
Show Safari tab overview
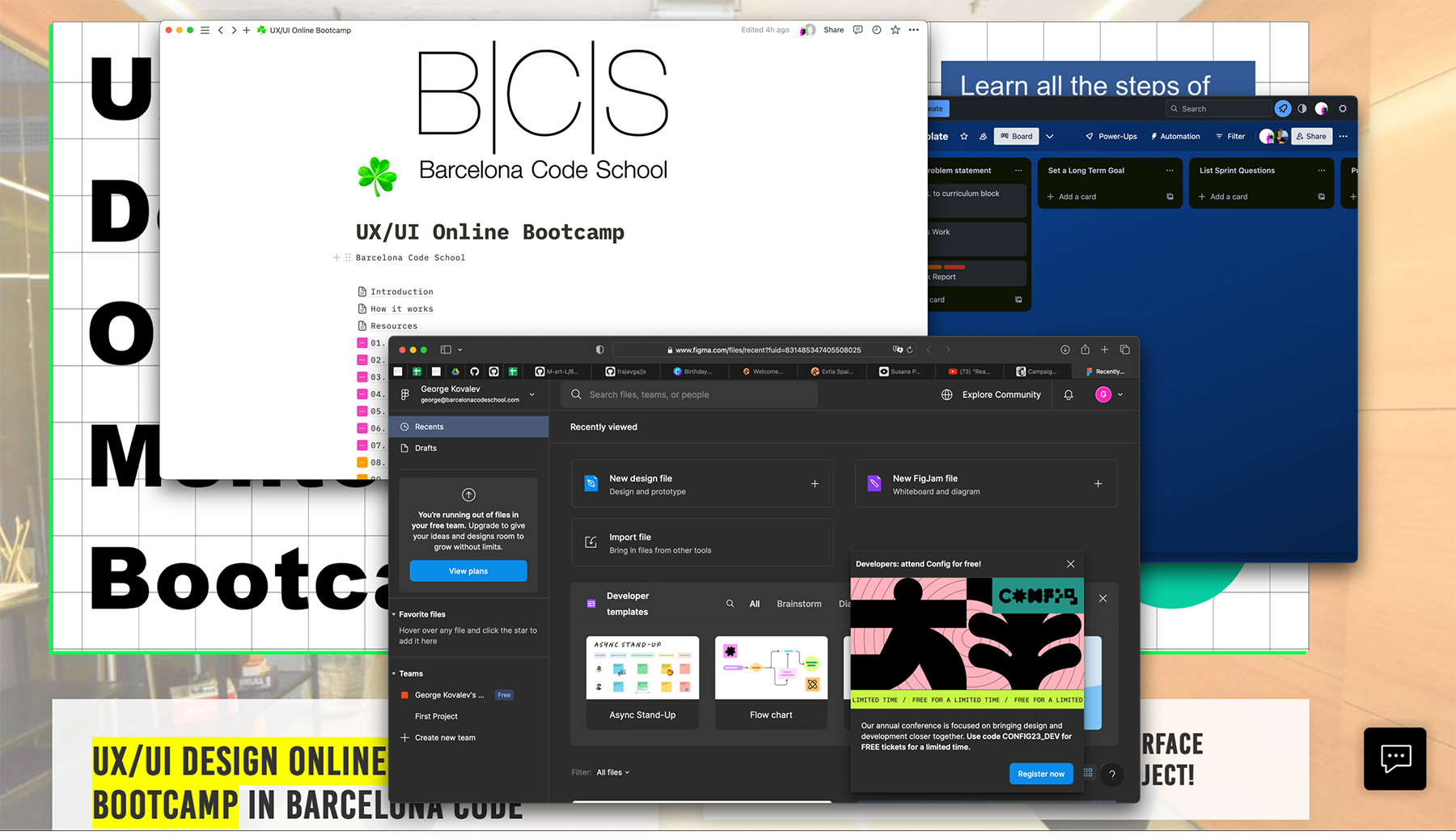click(x=1125, y=350)
